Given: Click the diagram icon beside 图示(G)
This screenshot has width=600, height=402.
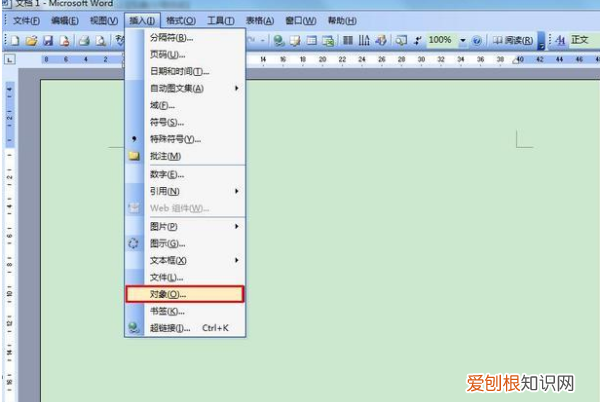Looking at the screenshot, I should coord(134,243).
